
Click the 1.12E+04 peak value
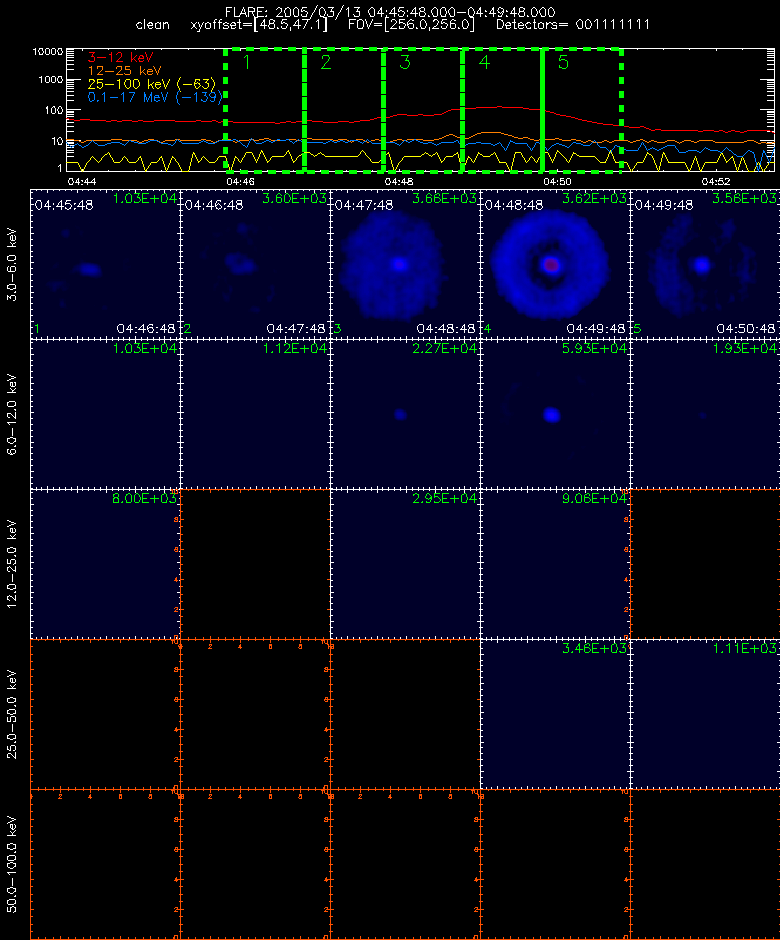(x=294, y=348)
